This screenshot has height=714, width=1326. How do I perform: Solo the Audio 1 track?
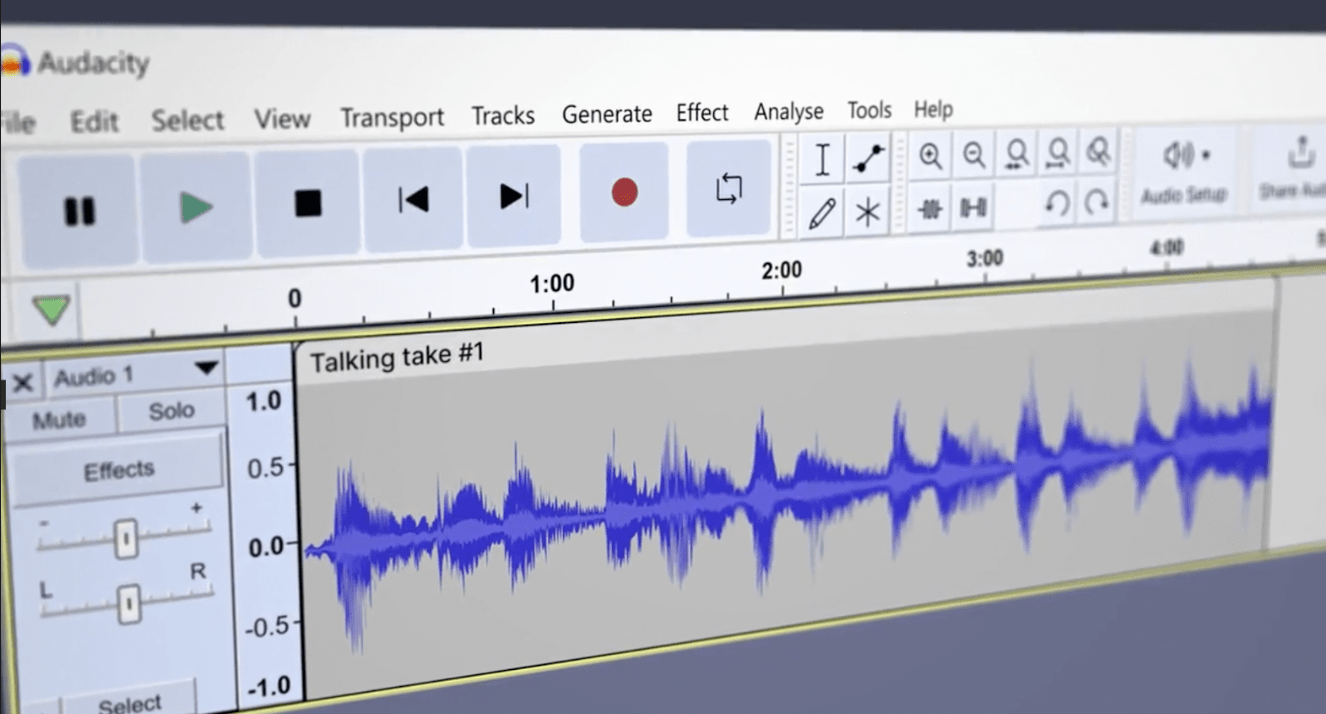[x=171, y=411]
